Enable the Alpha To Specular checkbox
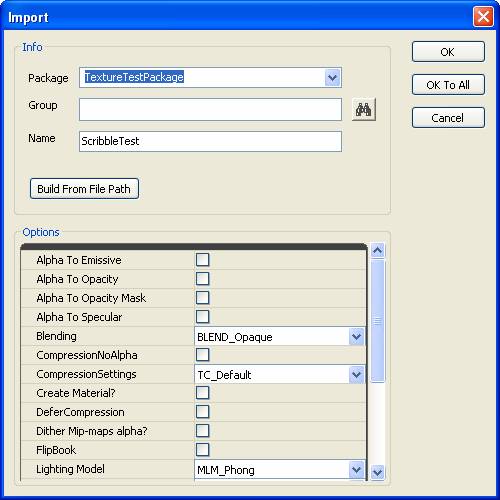The image size is (500, 500). click(x=202, y=316)
